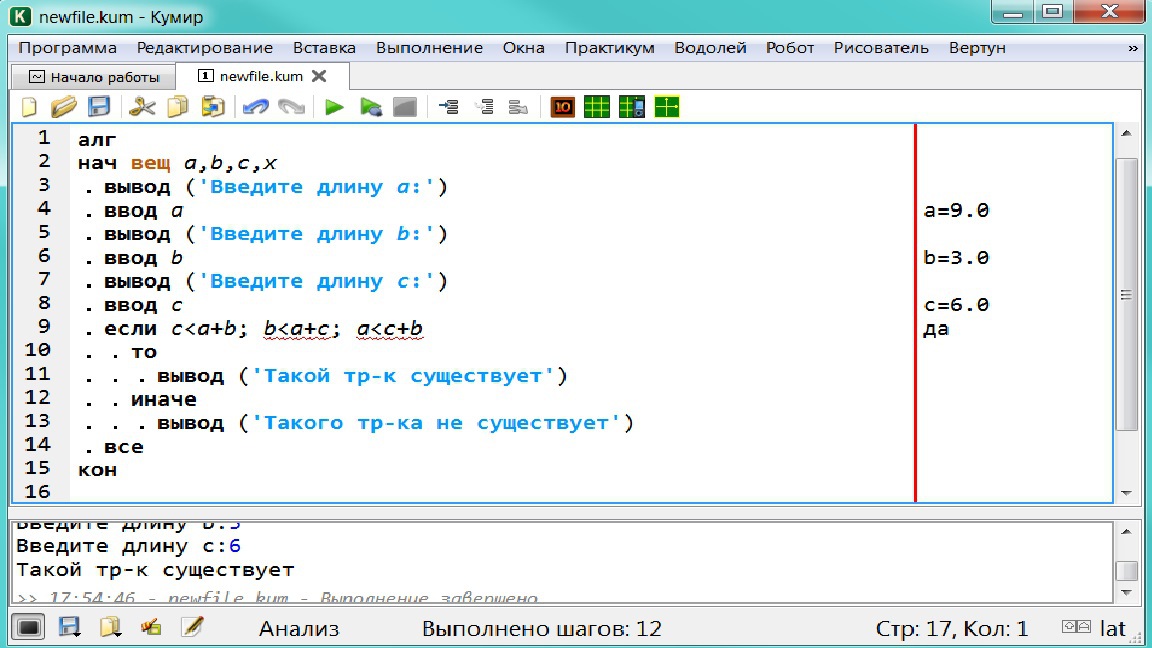Save the program with floppy icon
The width and height of the screenshot is (1152, 648).
coord(99,107)
